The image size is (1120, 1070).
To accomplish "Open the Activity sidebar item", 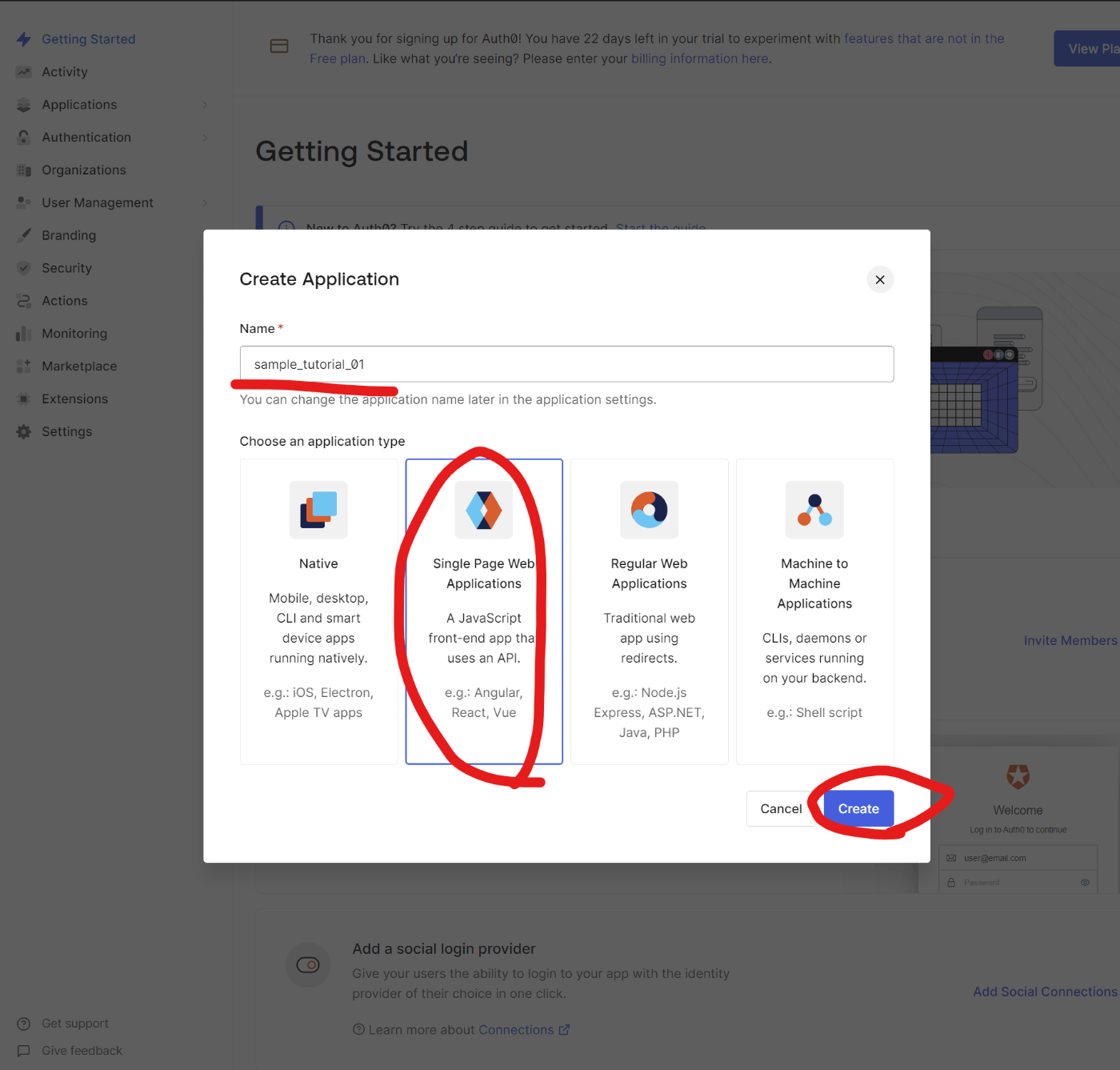I will [x=65, y=72].
